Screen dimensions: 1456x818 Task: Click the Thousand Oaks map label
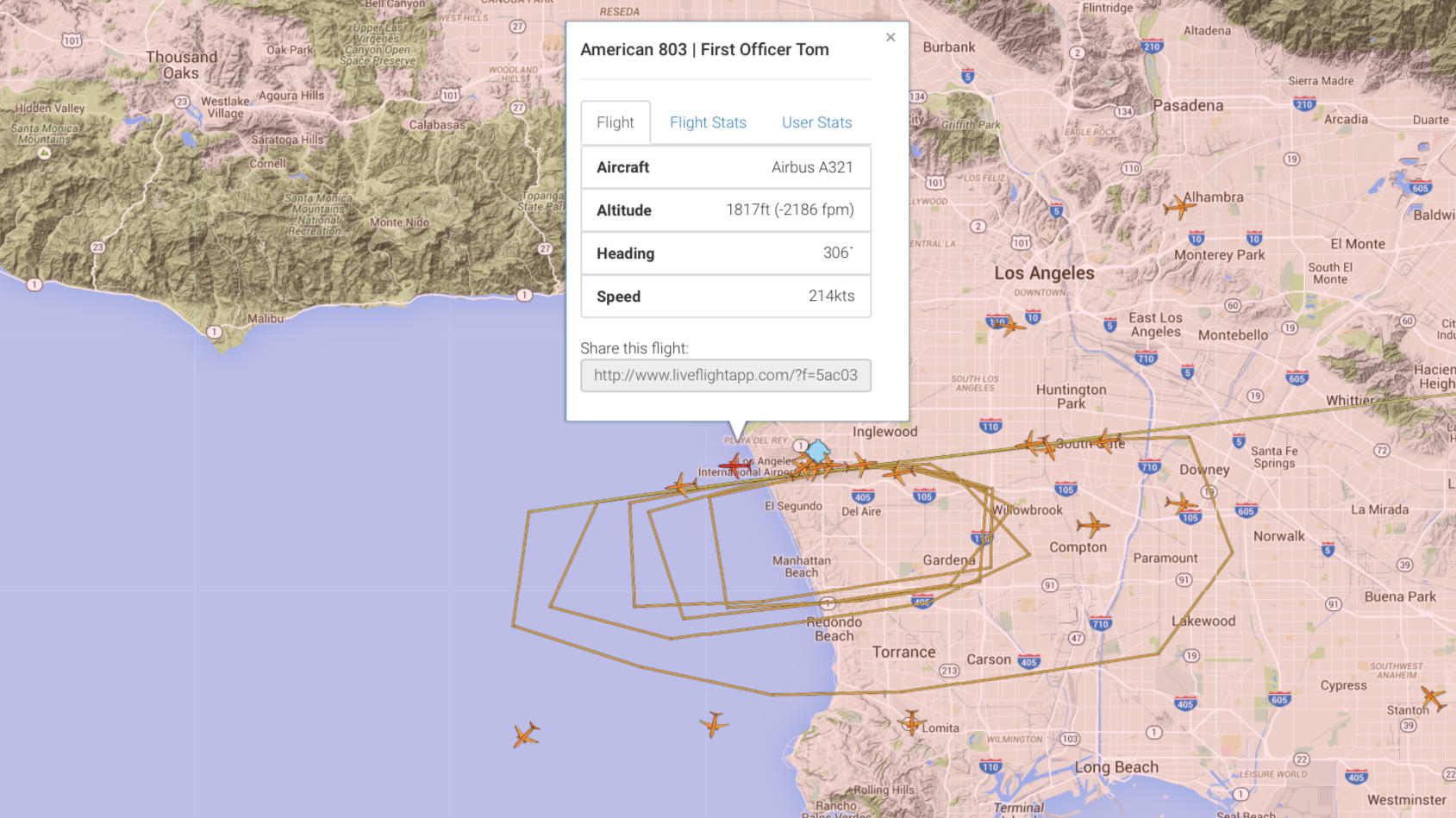(181, 65)
